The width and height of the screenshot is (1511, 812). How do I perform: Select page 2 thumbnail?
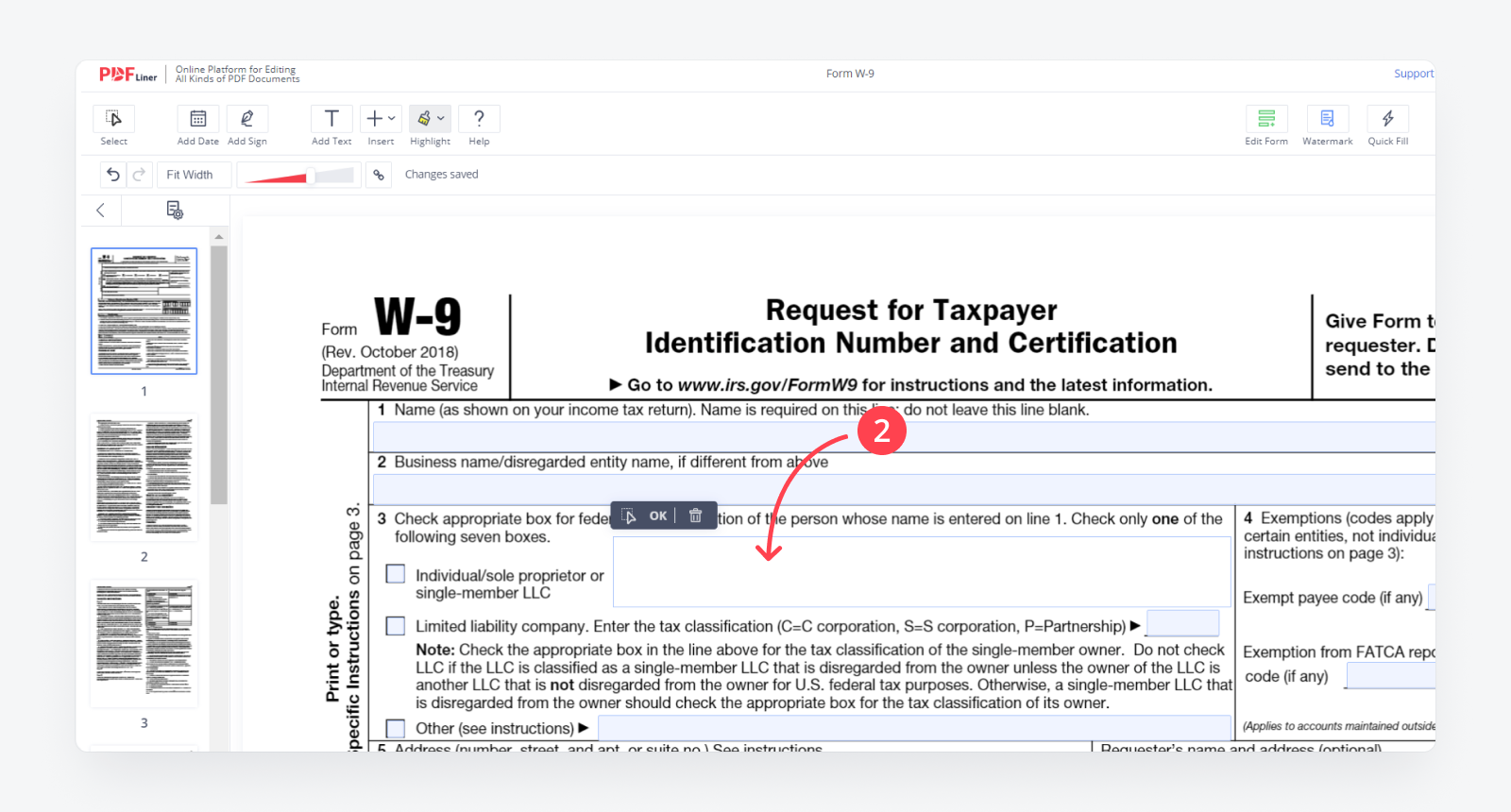[x=144, y=477]
